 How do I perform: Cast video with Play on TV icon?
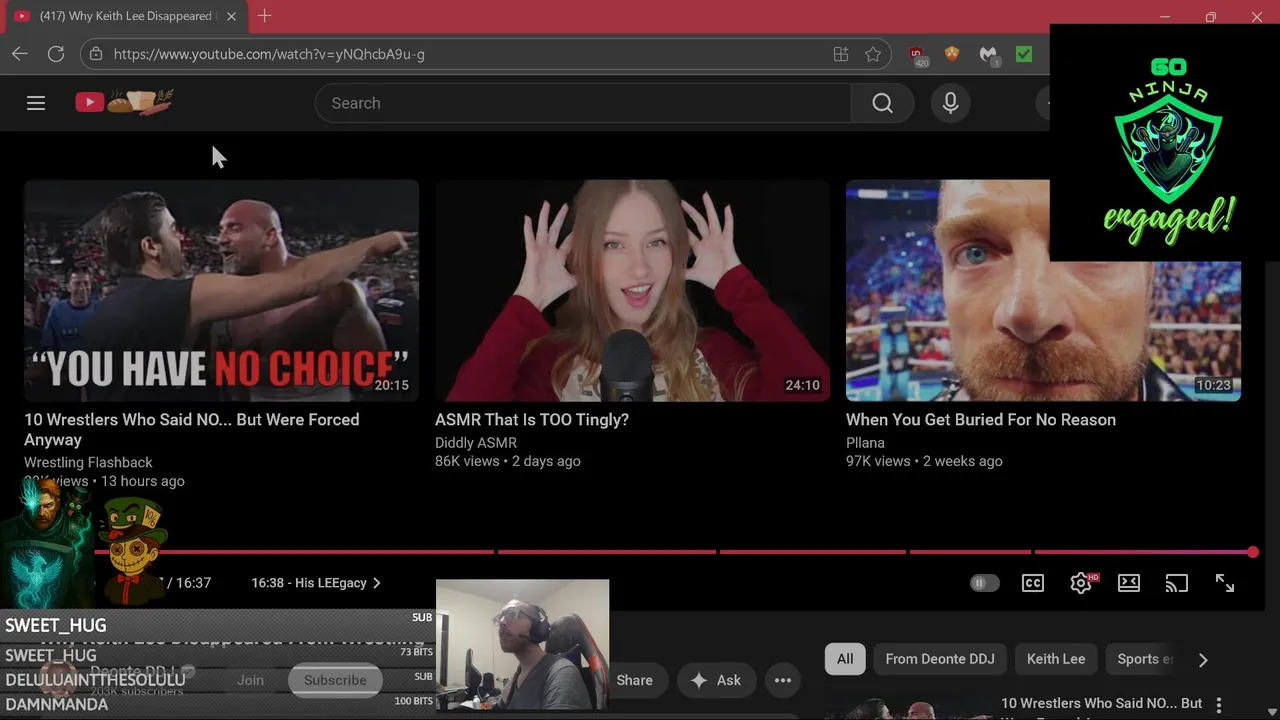[x=1177, y=583]
